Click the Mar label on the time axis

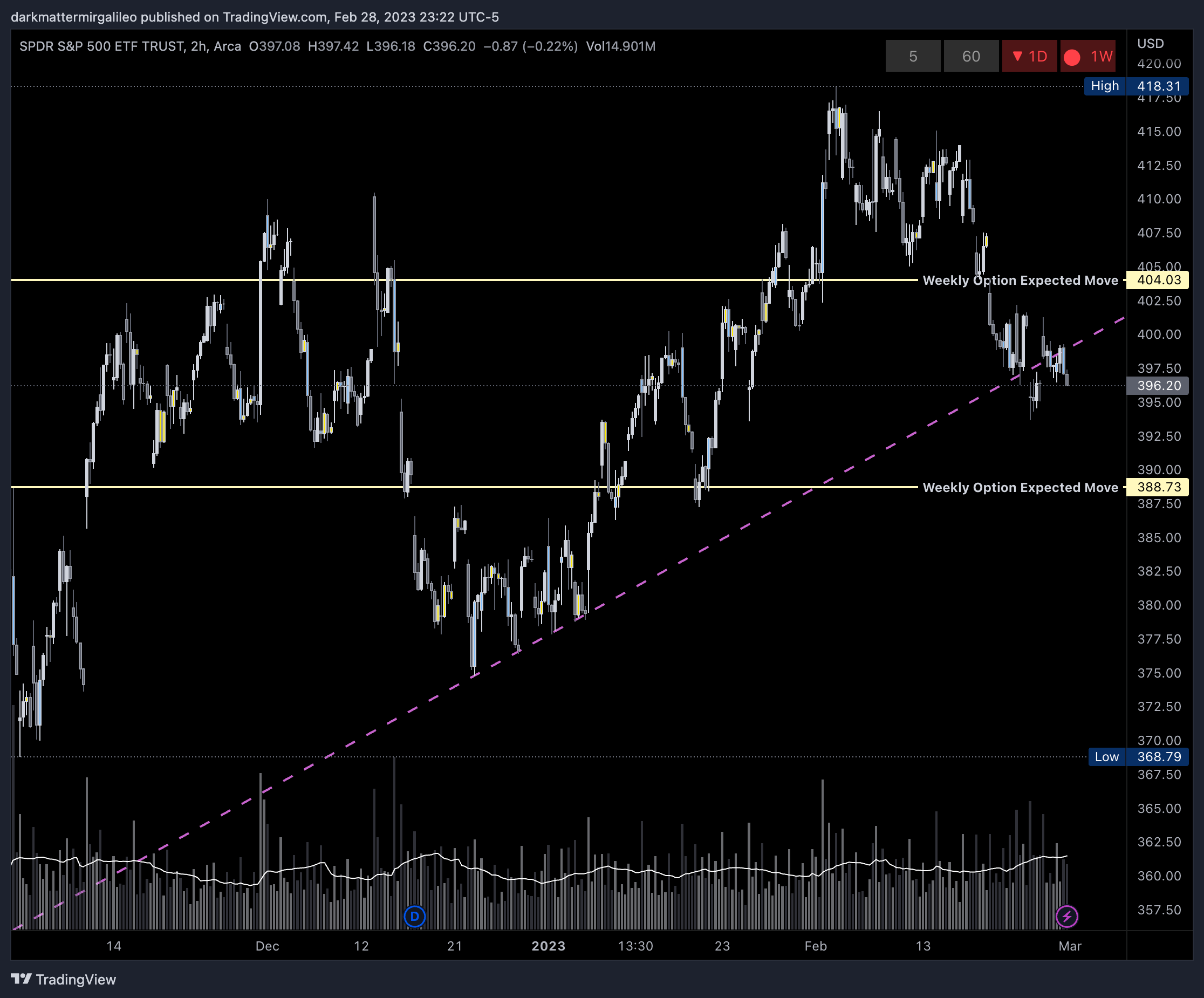(x=1070, y=946)
